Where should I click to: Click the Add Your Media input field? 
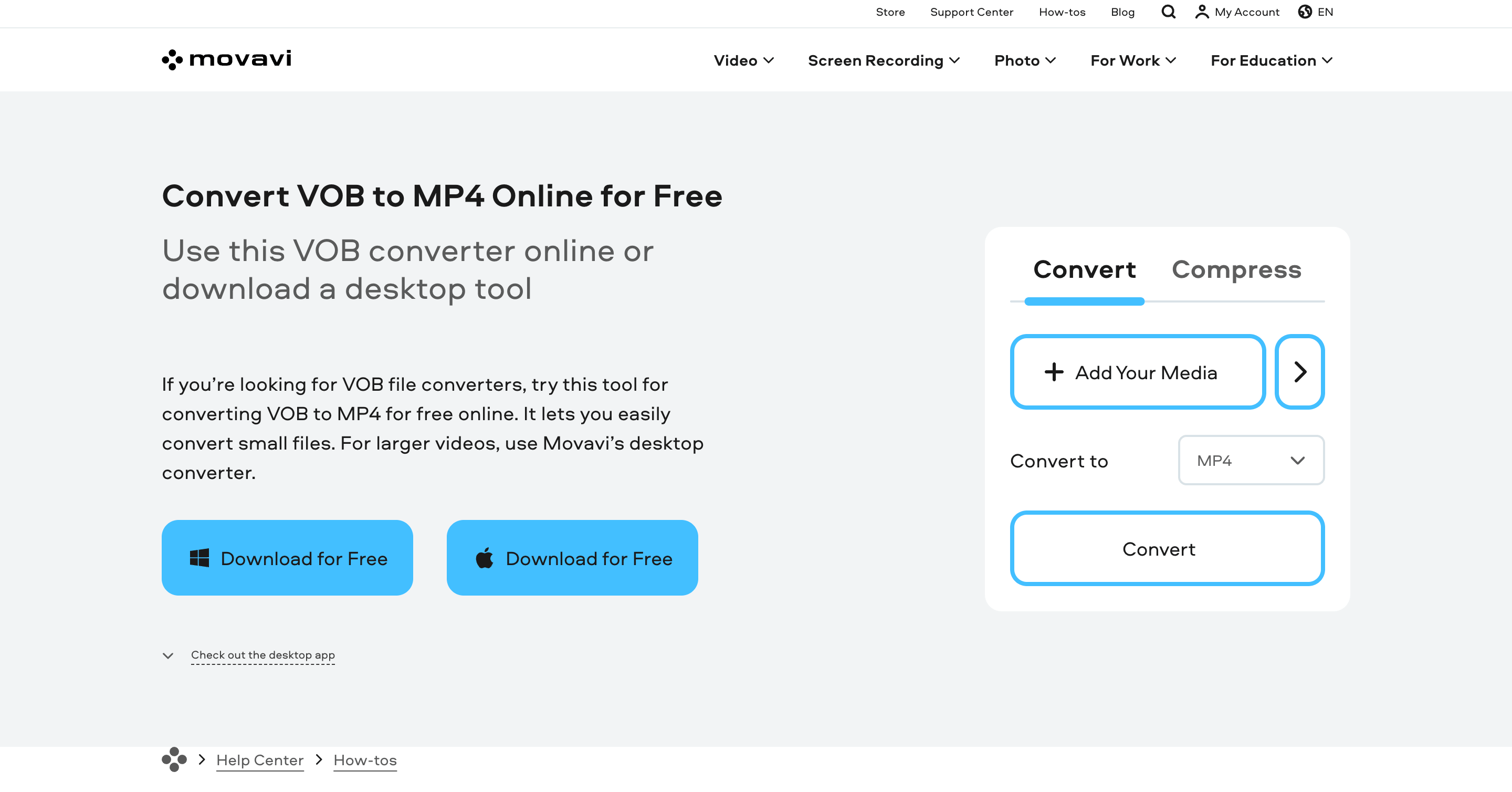(x=1138, y=371)
